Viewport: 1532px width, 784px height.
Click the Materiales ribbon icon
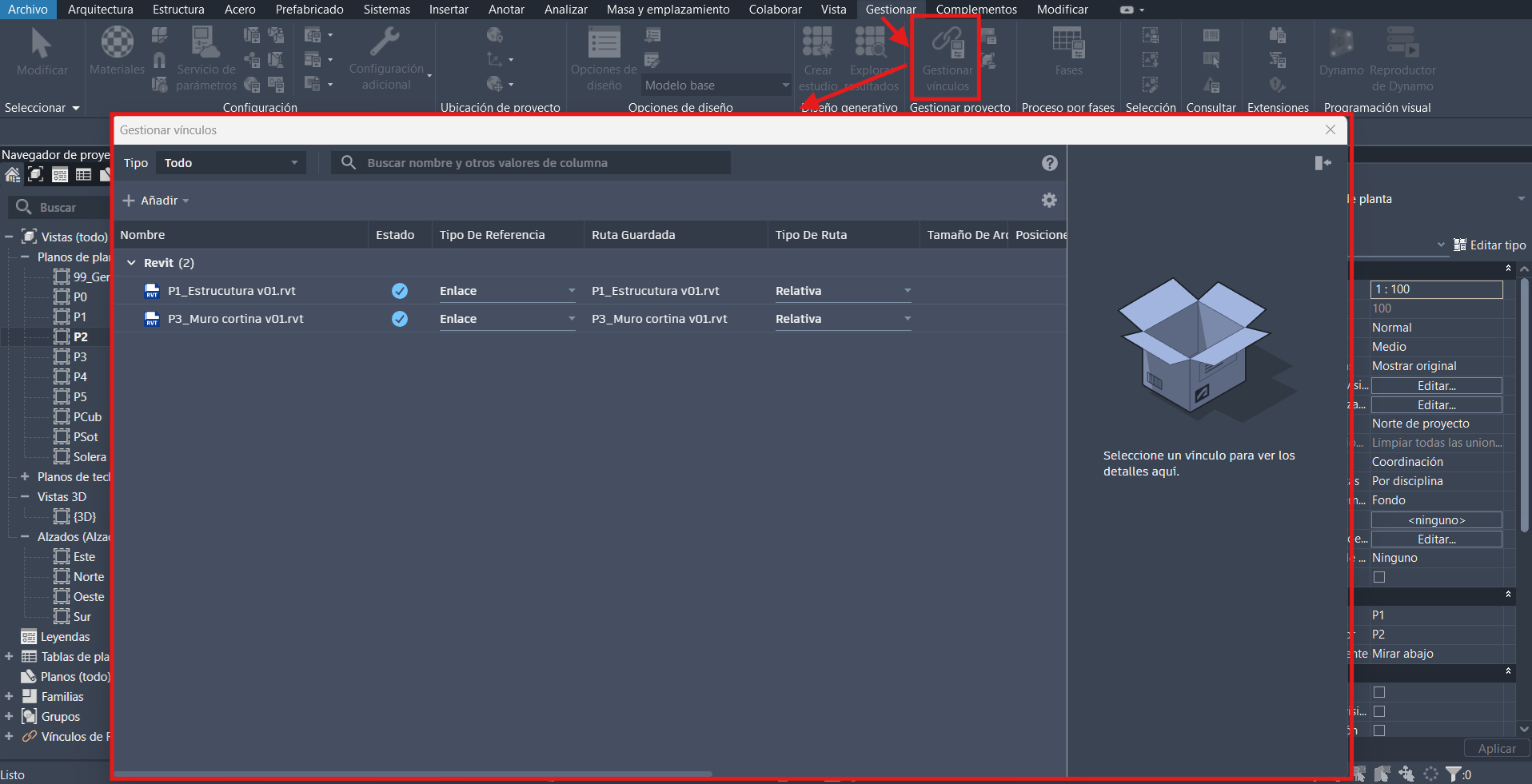click(117, 44)
